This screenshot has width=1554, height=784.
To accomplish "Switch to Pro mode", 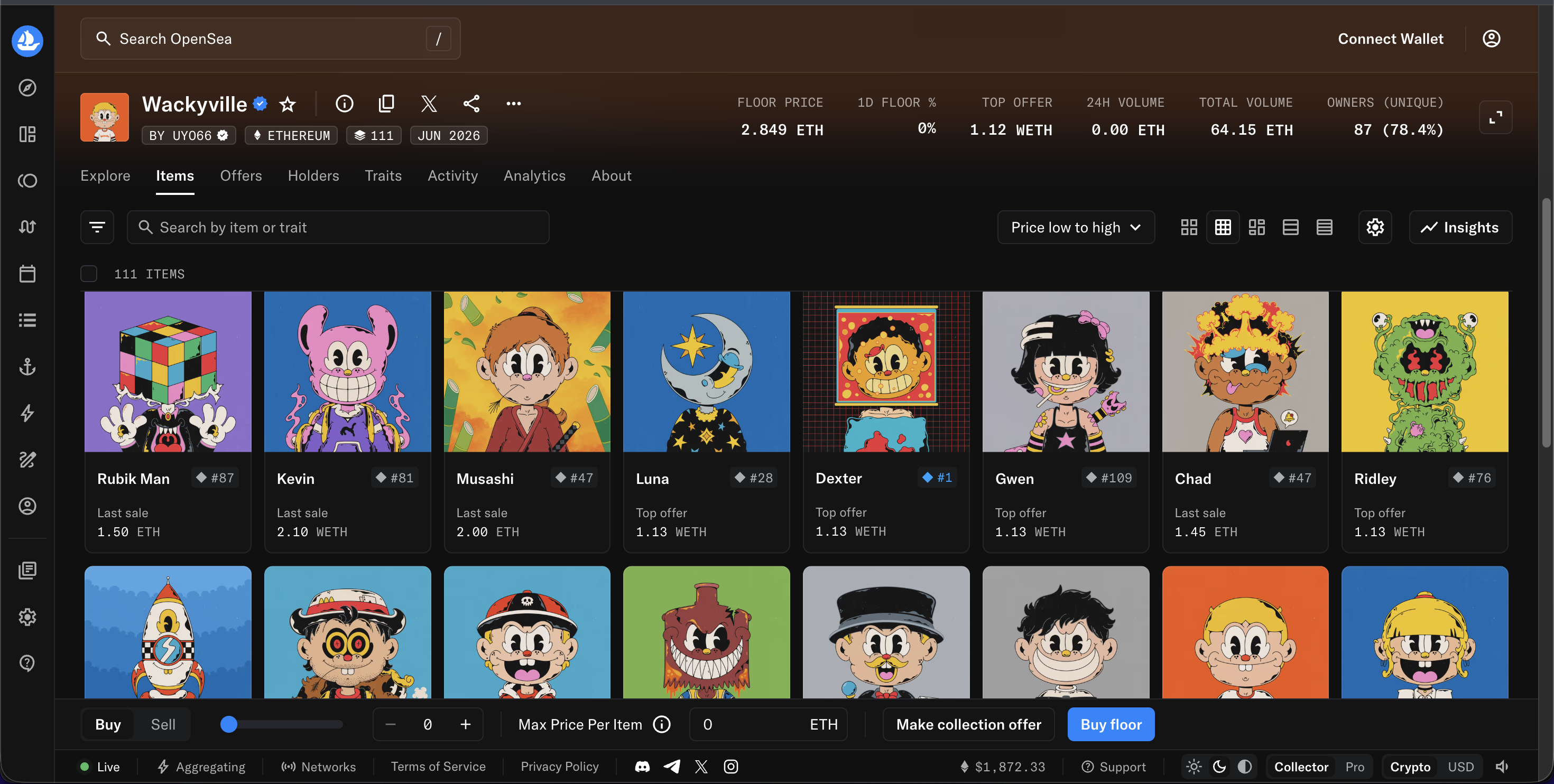I will (1354, 767).
